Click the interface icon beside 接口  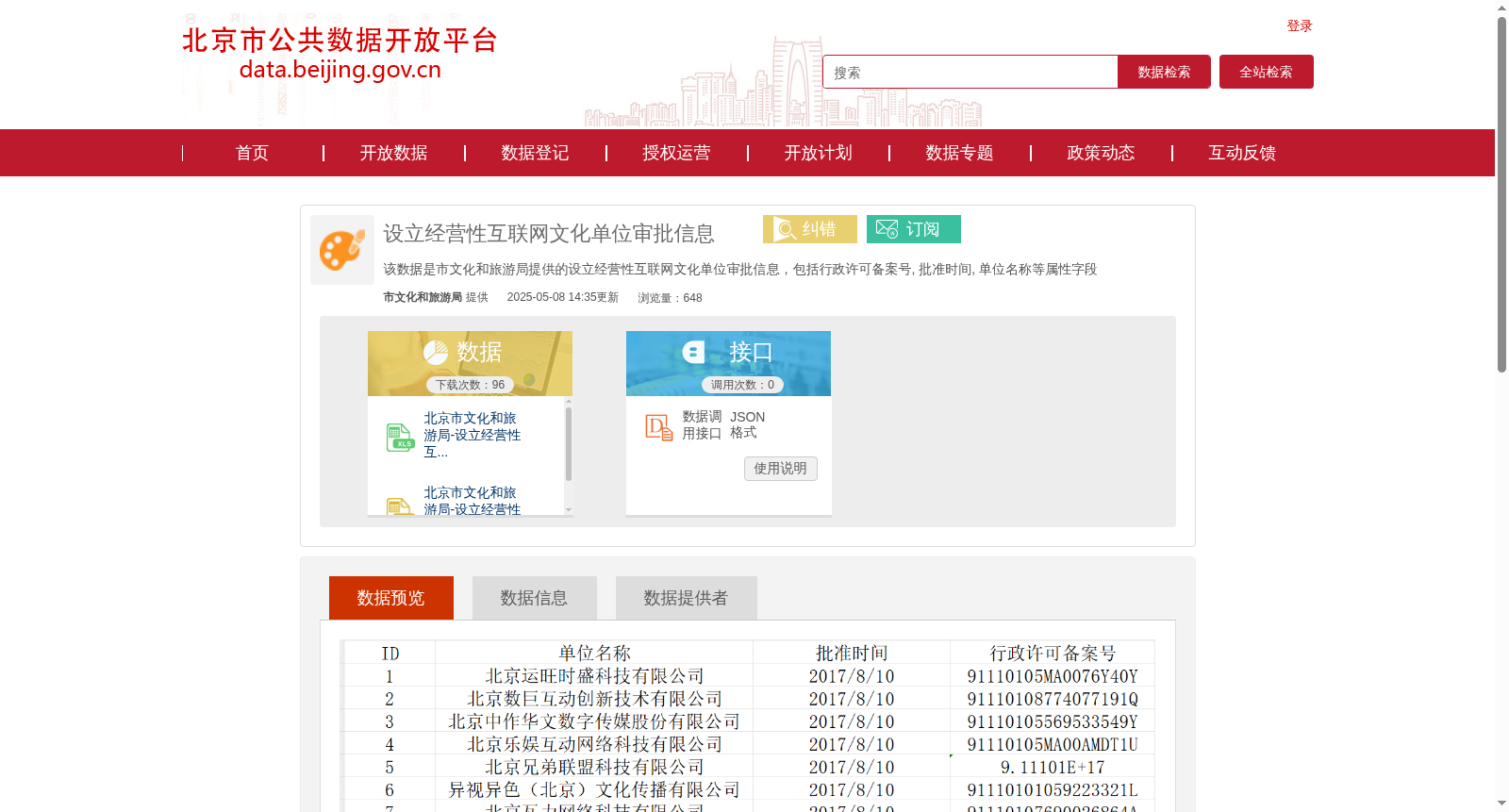coord(693,353)
